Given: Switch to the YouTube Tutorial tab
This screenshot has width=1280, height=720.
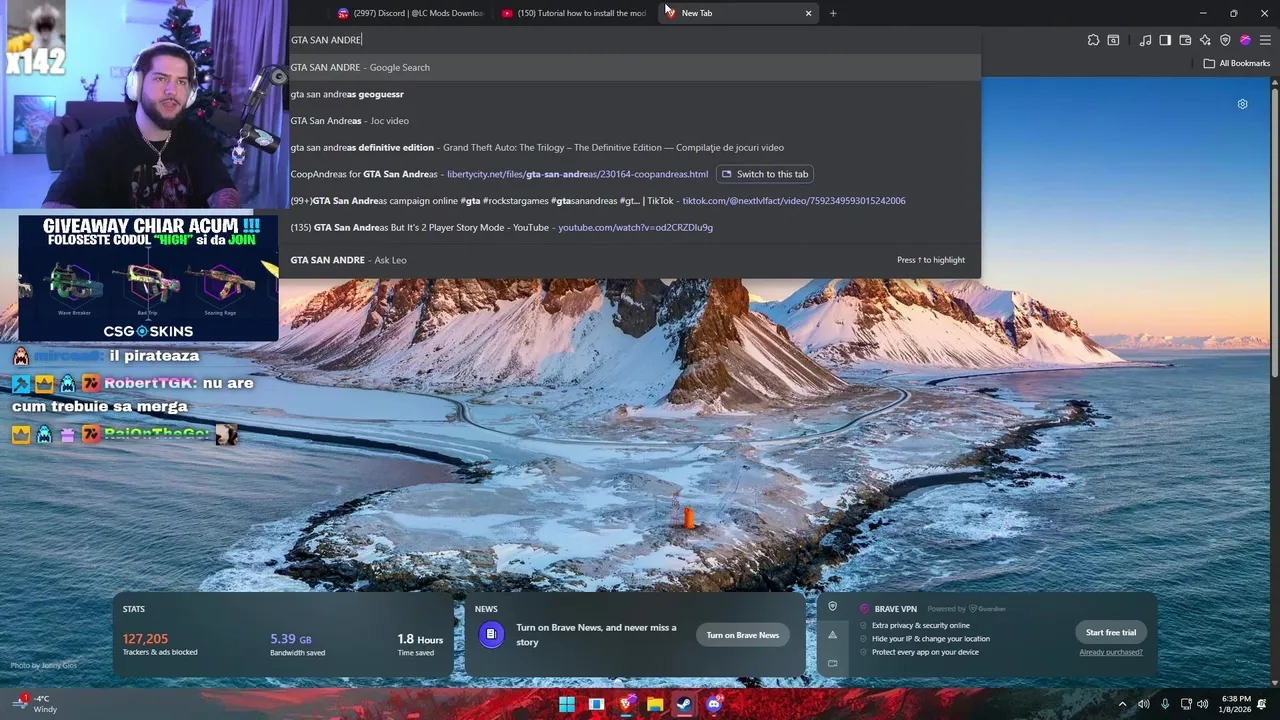Looking at the screenshot, I should [574, 13].
